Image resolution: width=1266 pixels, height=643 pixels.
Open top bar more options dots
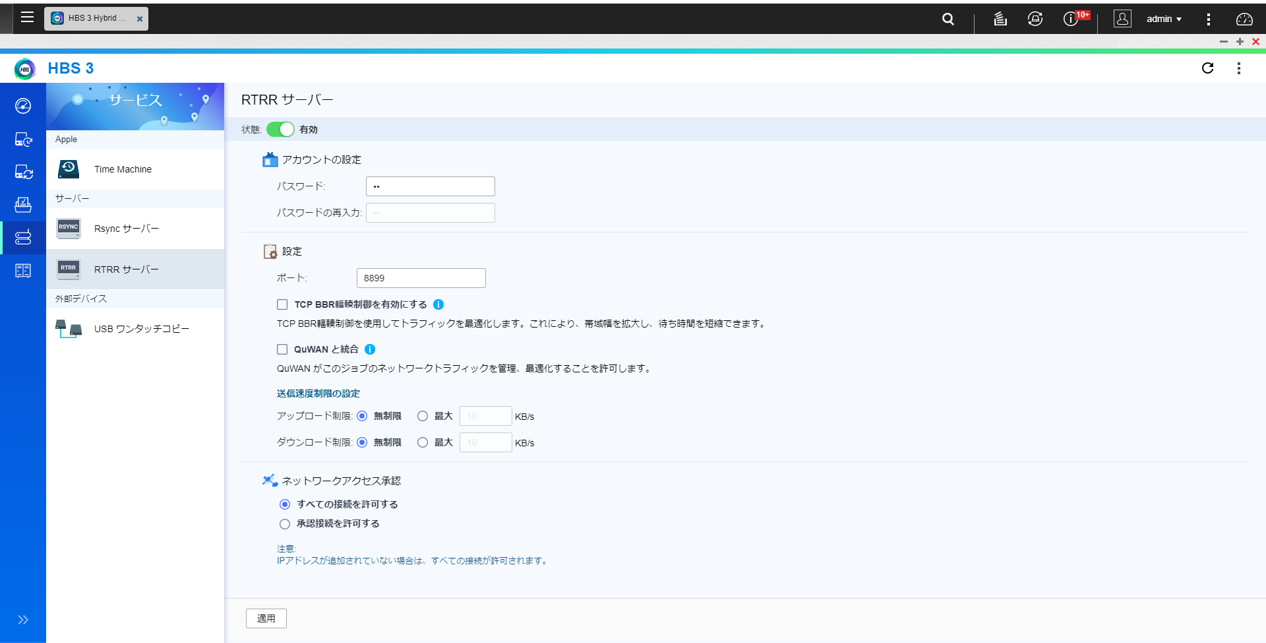coord(1208,19)
